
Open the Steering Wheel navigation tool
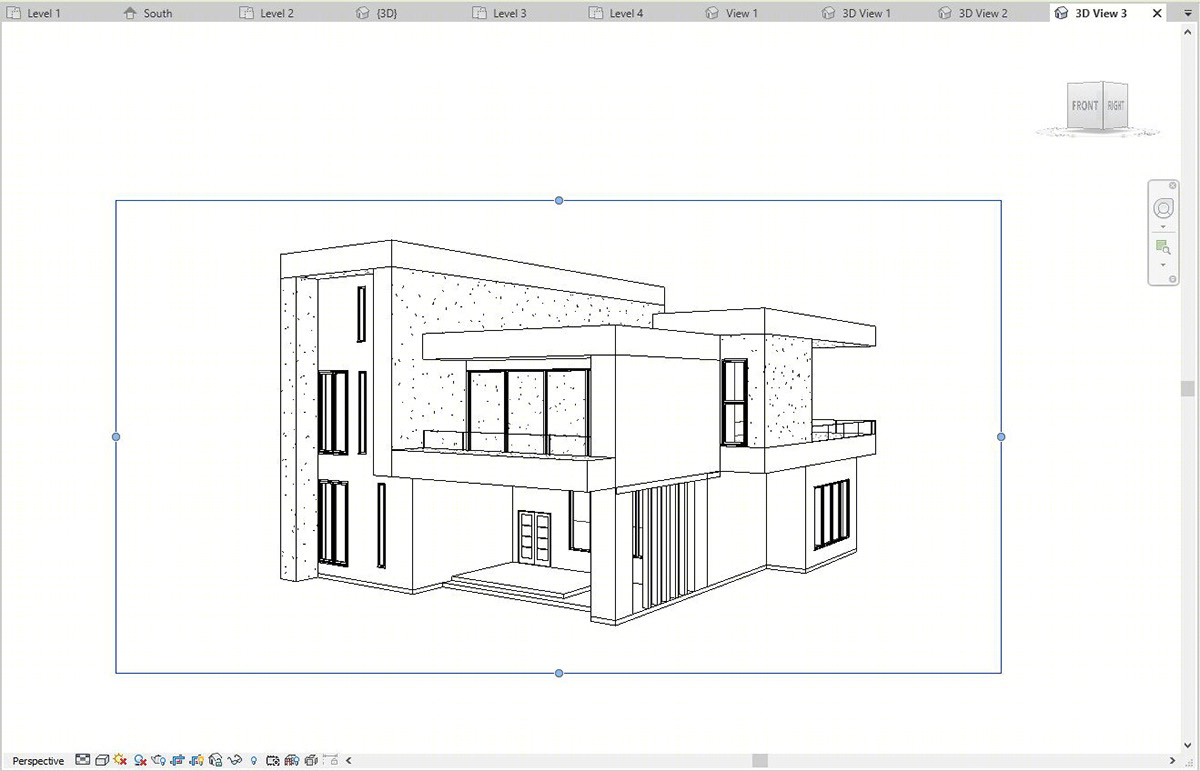(1163, 208)
